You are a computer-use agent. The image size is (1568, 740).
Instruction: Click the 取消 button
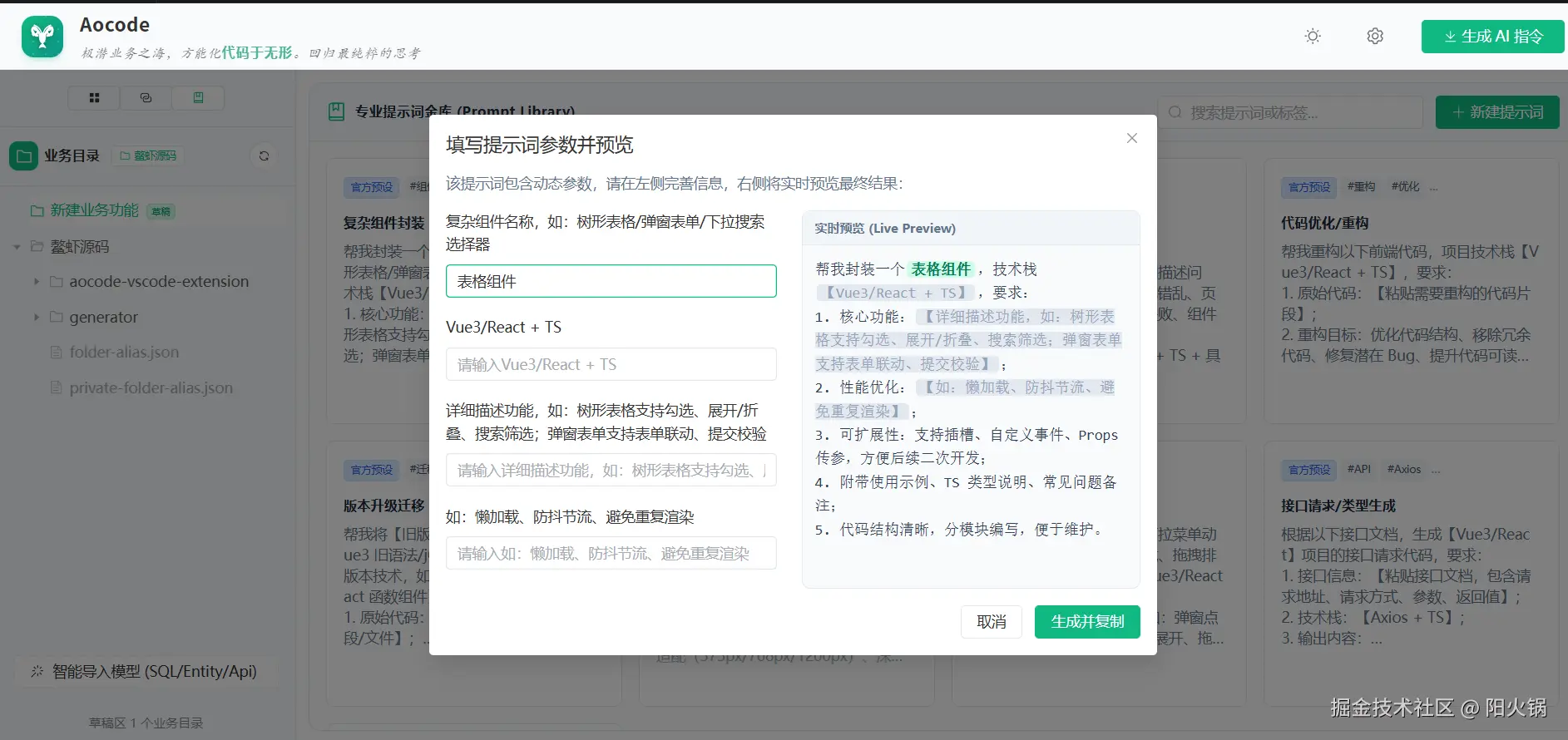click(992, 622)
